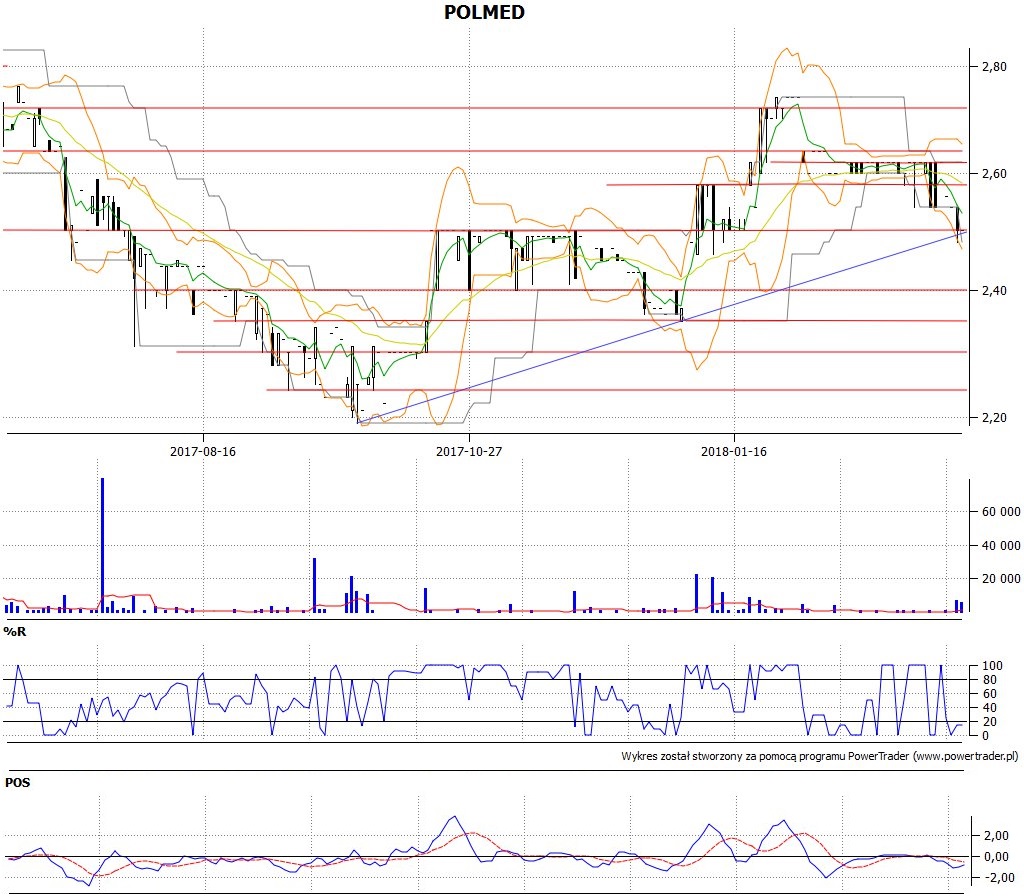Select the 2017-08-16 date label

tap(202, 451)
